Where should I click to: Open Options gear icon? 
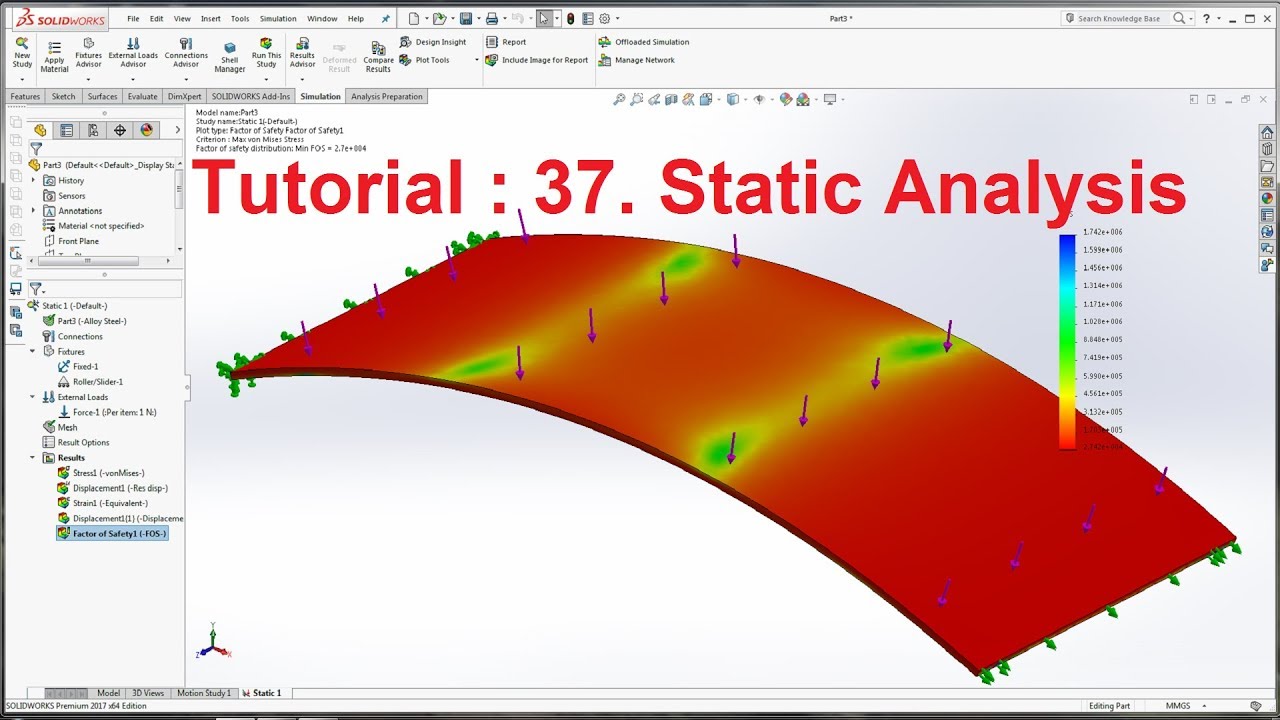click(604, 18)
